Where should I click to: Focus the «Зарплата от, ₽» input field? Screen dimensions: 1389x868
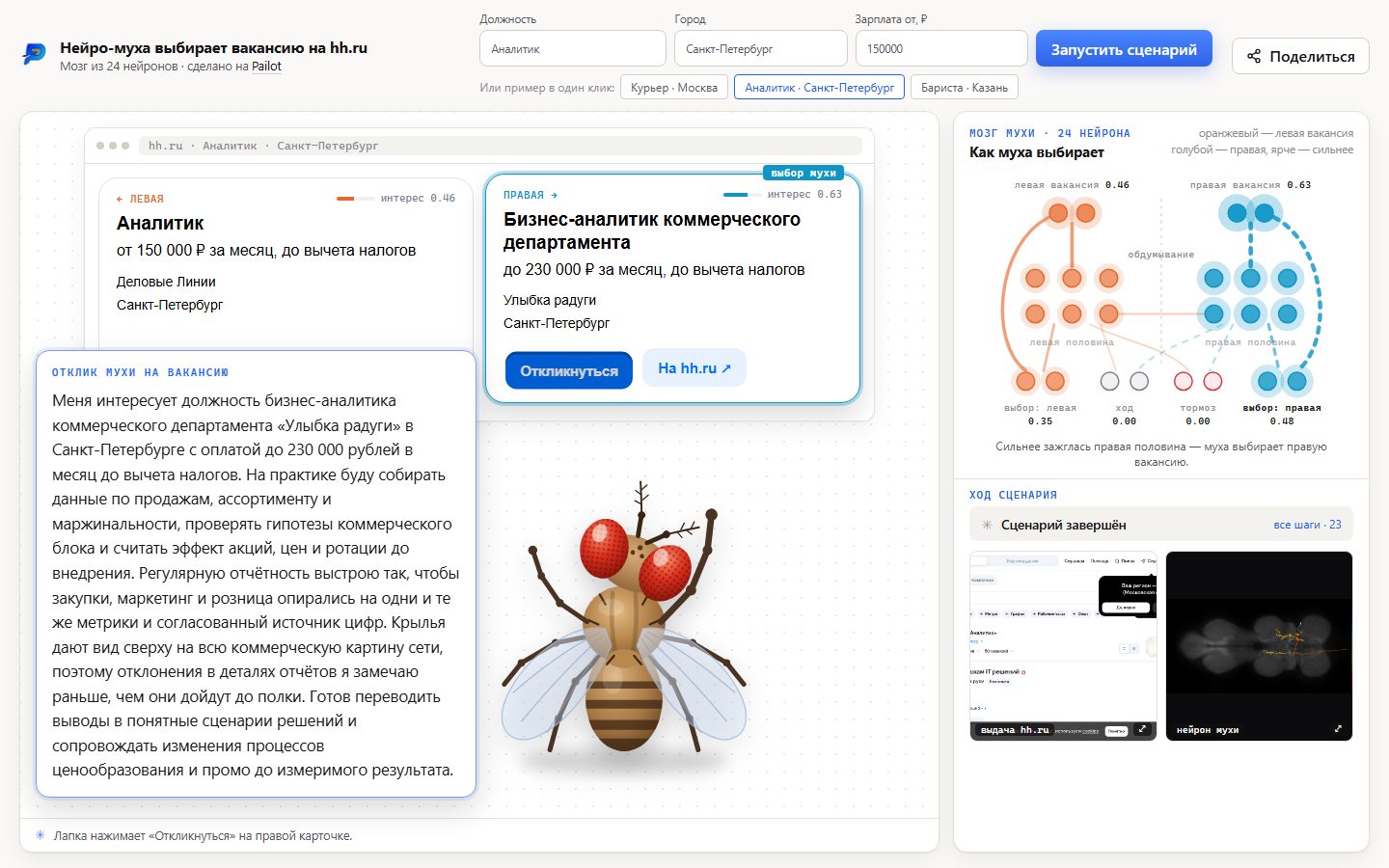point(941,48)
